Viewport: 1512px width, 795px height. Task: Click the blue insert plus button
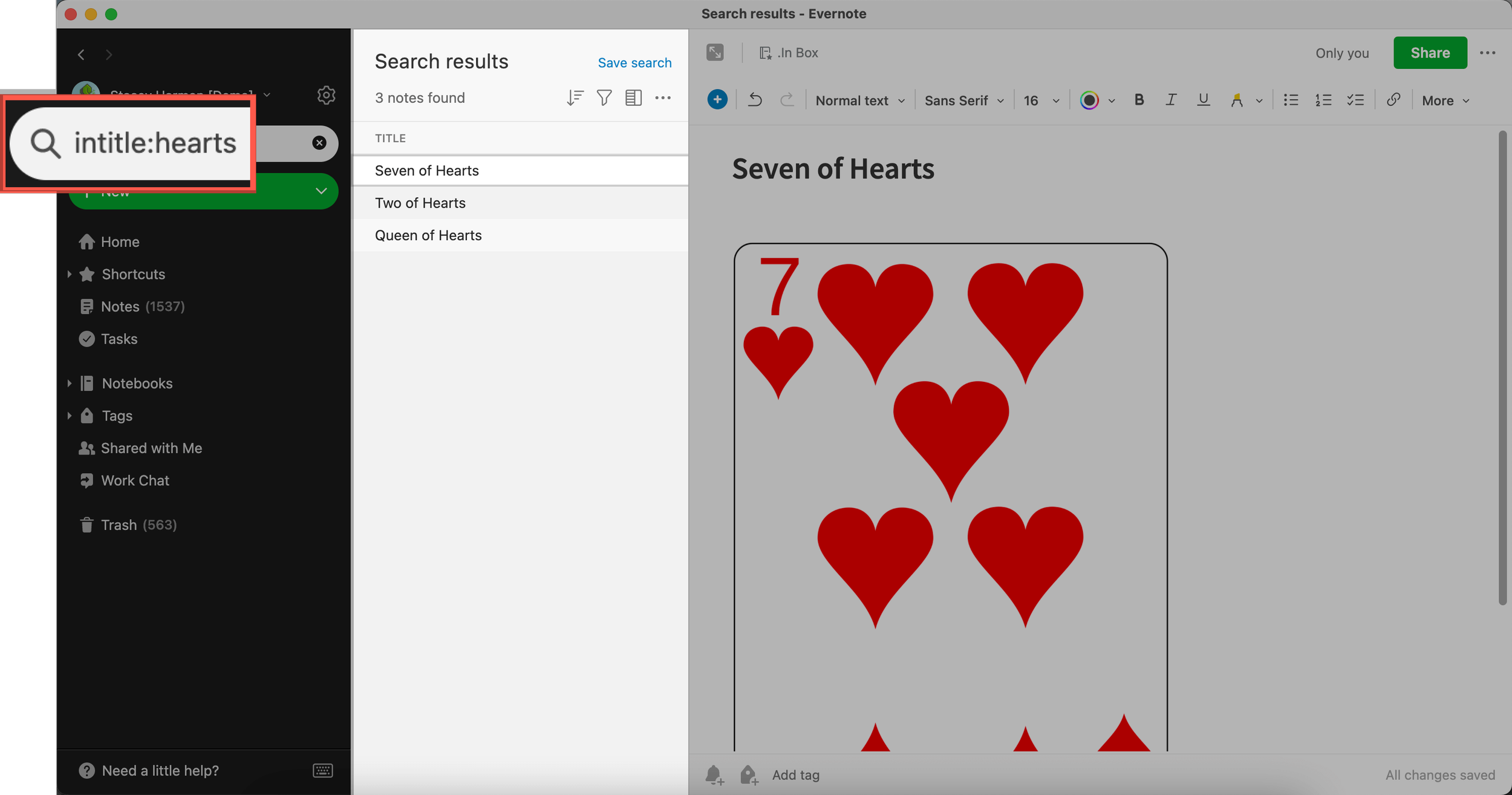click(717, 100)
